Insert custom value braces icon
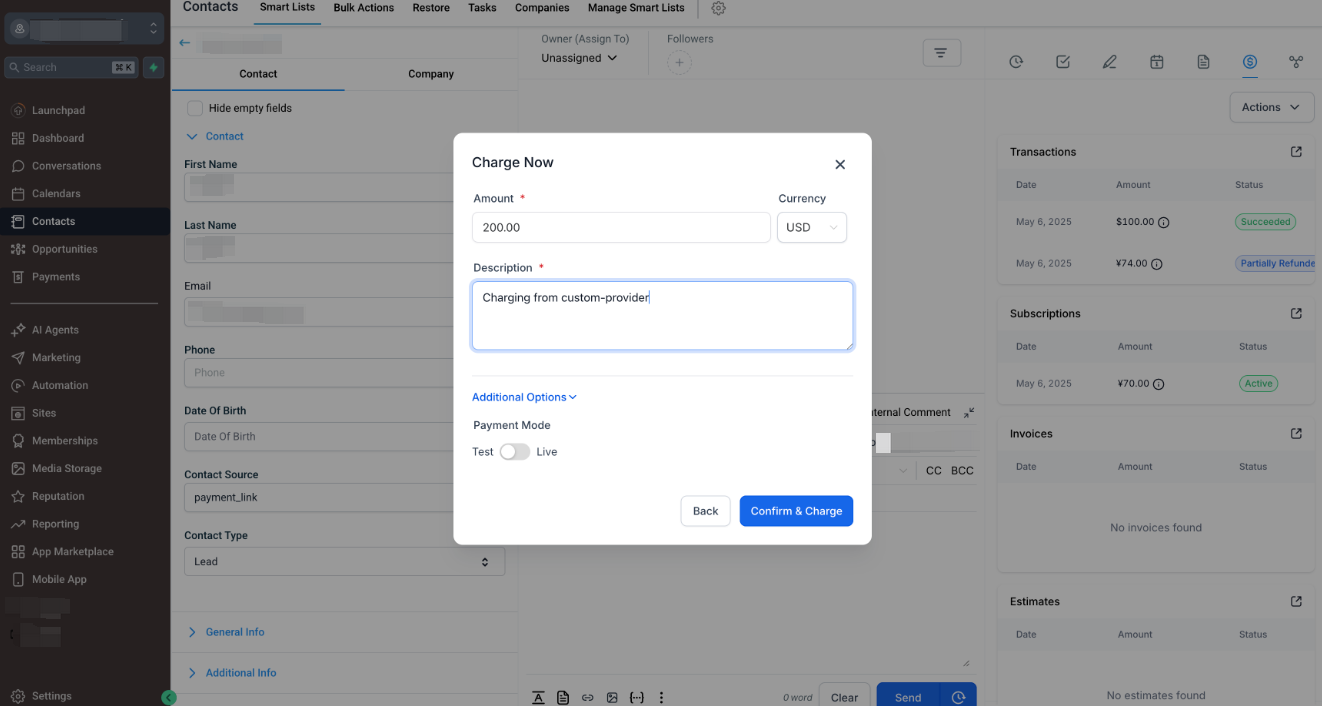The height and width of the screenshot is (706, 1322). click(x=636, y=698)
